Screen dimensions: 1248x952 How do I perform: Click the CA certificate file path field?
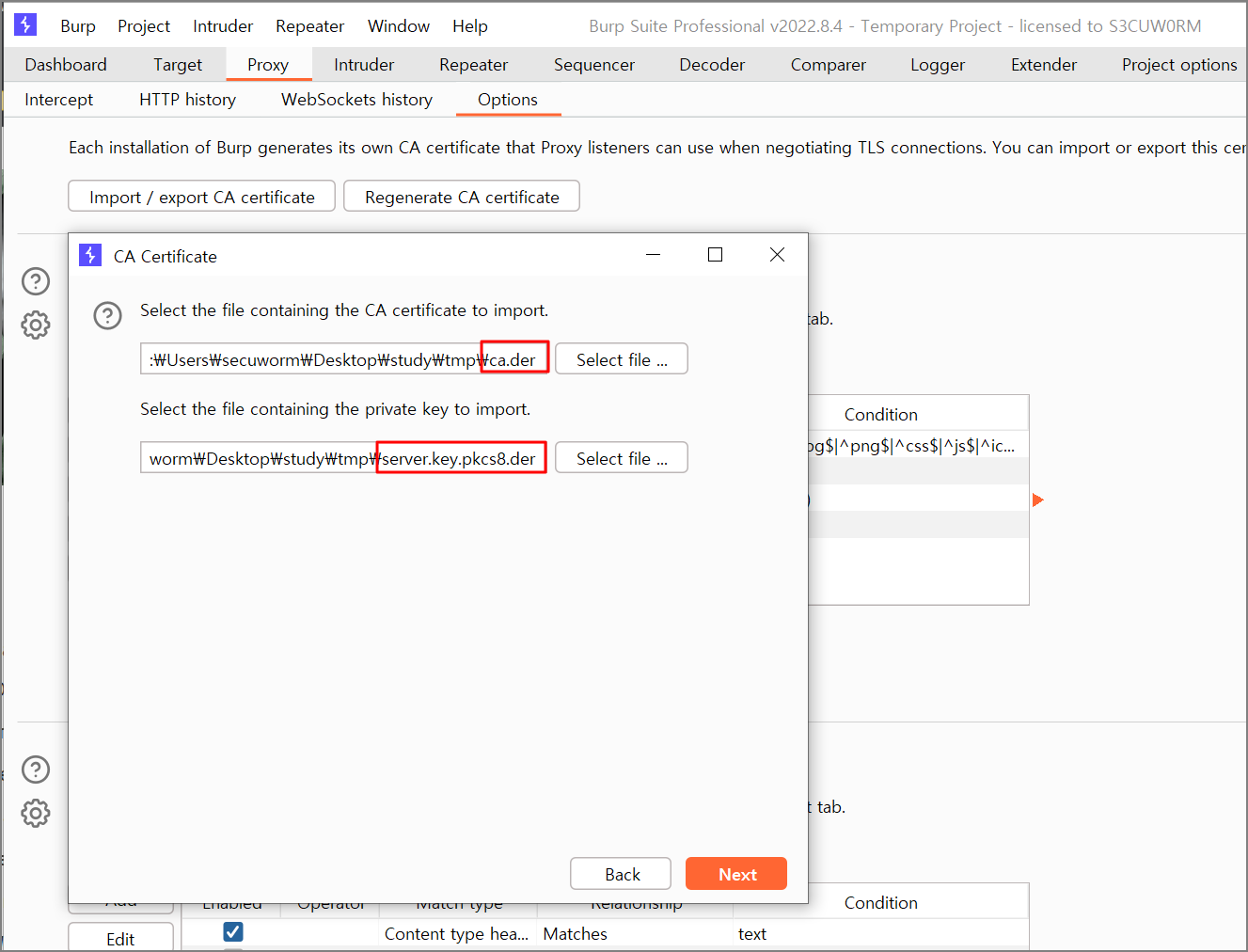pos(344,359)
